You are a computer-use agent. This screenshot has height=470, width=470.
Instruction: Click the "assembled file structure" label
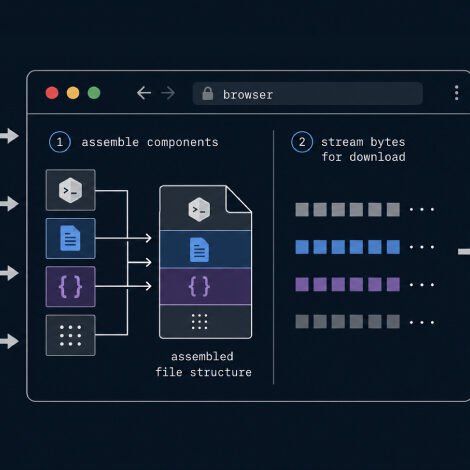(x=203, y=364)
